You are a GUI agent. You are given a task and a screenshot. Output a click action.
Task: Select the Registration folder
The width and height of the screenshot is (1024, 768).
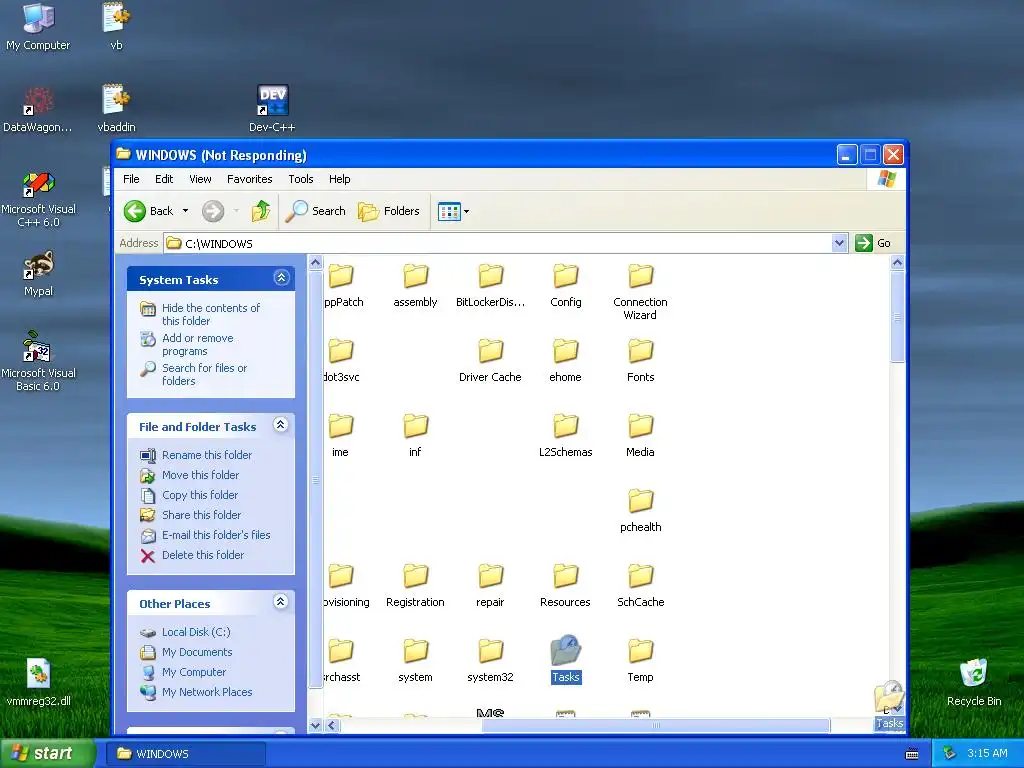[x=415, y=586]
